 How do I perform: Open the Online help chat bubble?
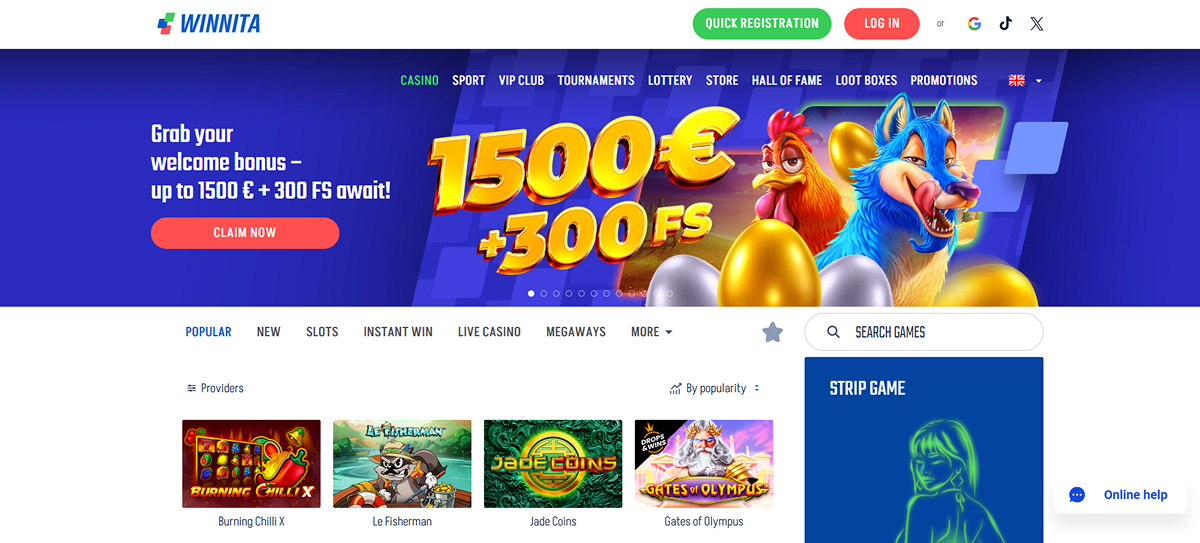click(1120, 494)
